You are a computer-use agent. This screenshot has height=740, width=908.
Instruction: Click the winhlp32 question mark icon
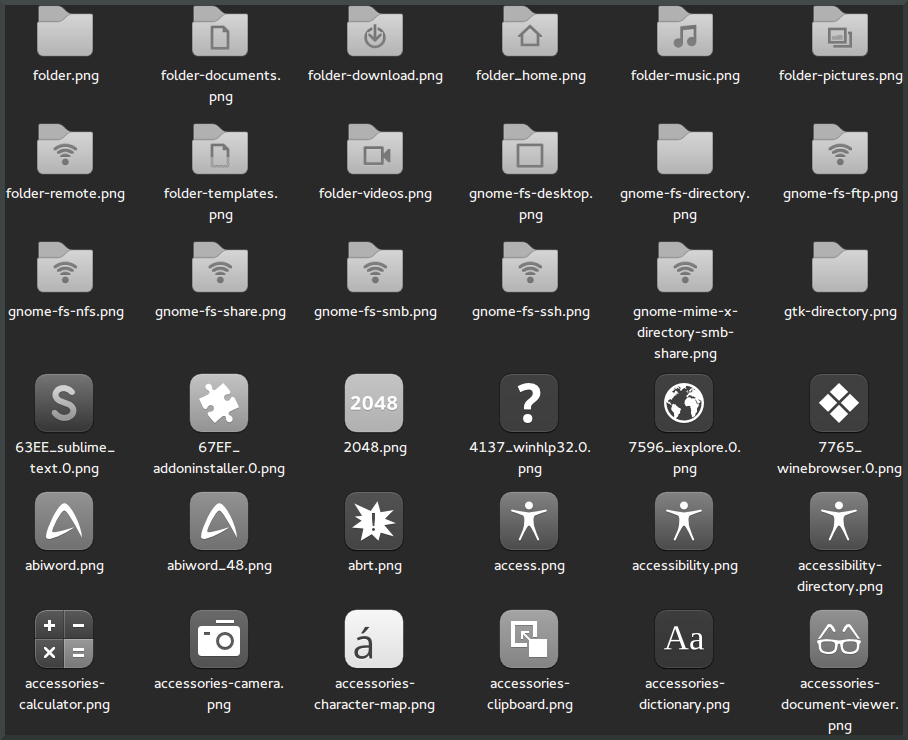(x=529, y=403)
